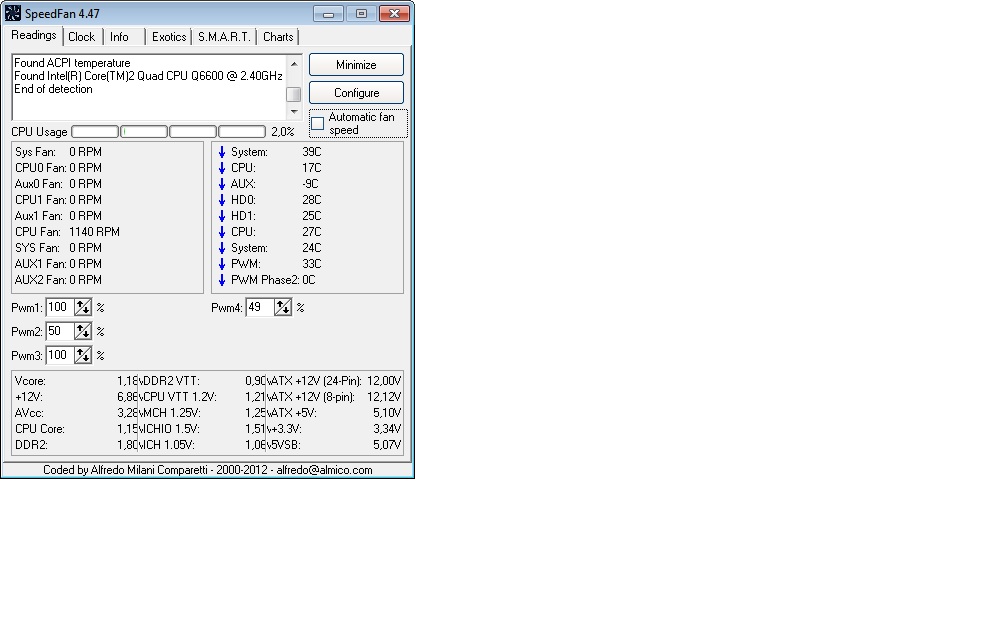
Task: Click the down arrow icon beside System 39C
Action: [x=222, y=152]
